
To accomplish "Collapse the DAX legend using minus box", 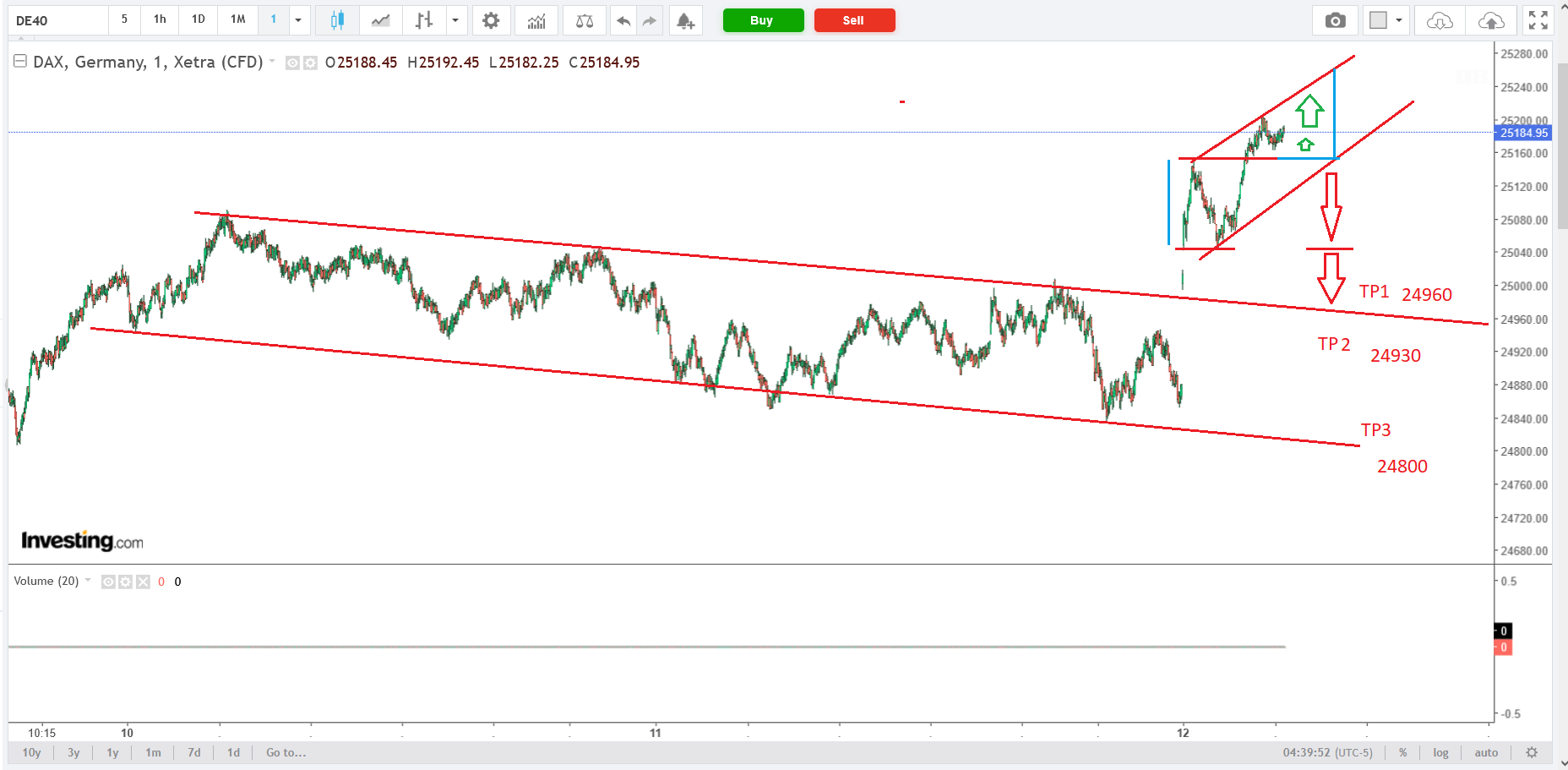I will (20, 62).
